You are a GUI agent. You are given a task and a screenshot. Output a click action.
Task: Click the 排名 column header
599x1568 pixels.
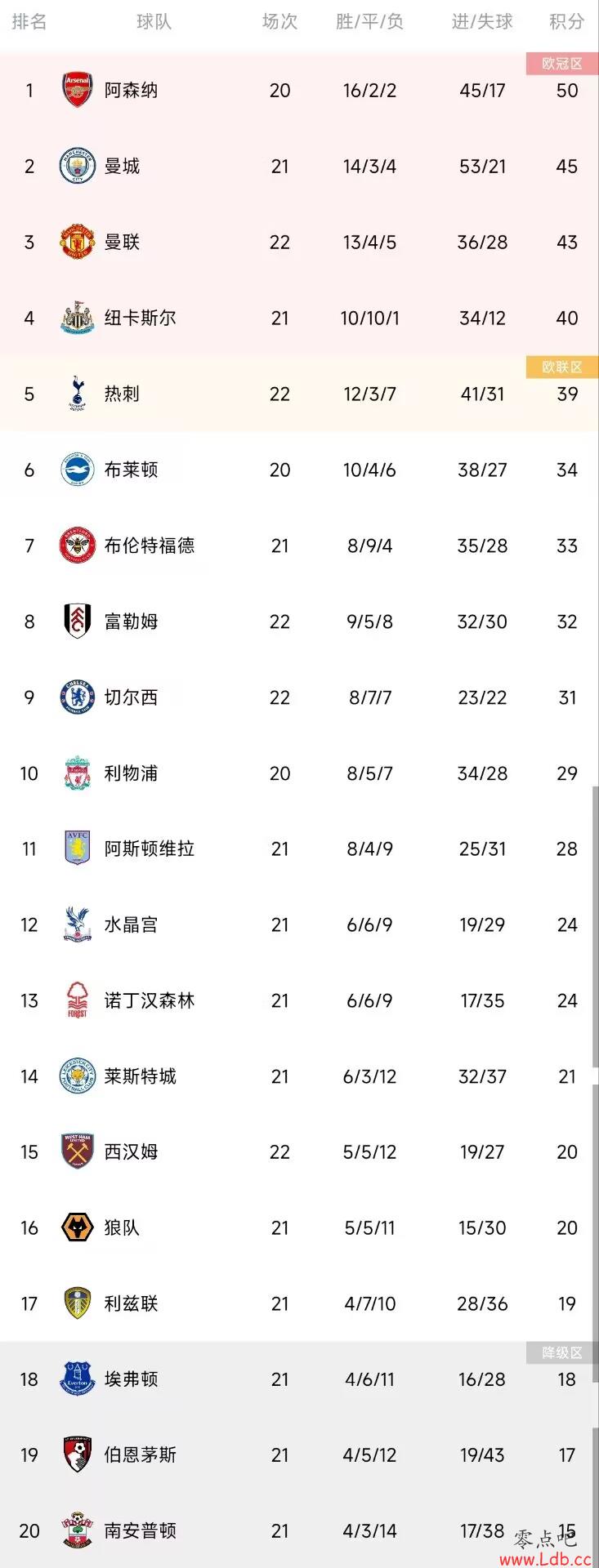point(29,22)
